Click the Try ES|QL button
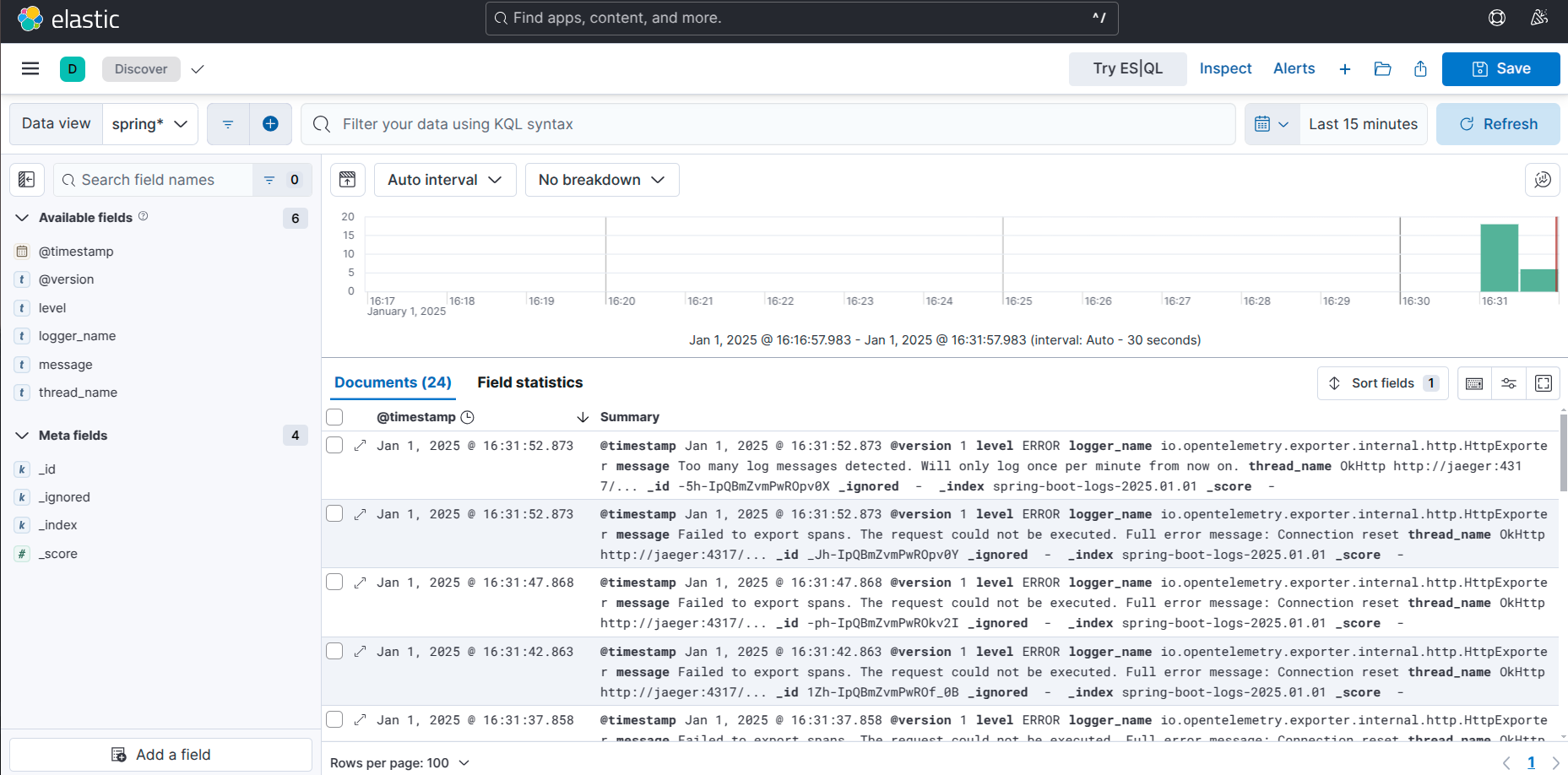The width and height of the screenshot is (1568, 775). (x=1128, y=69)
